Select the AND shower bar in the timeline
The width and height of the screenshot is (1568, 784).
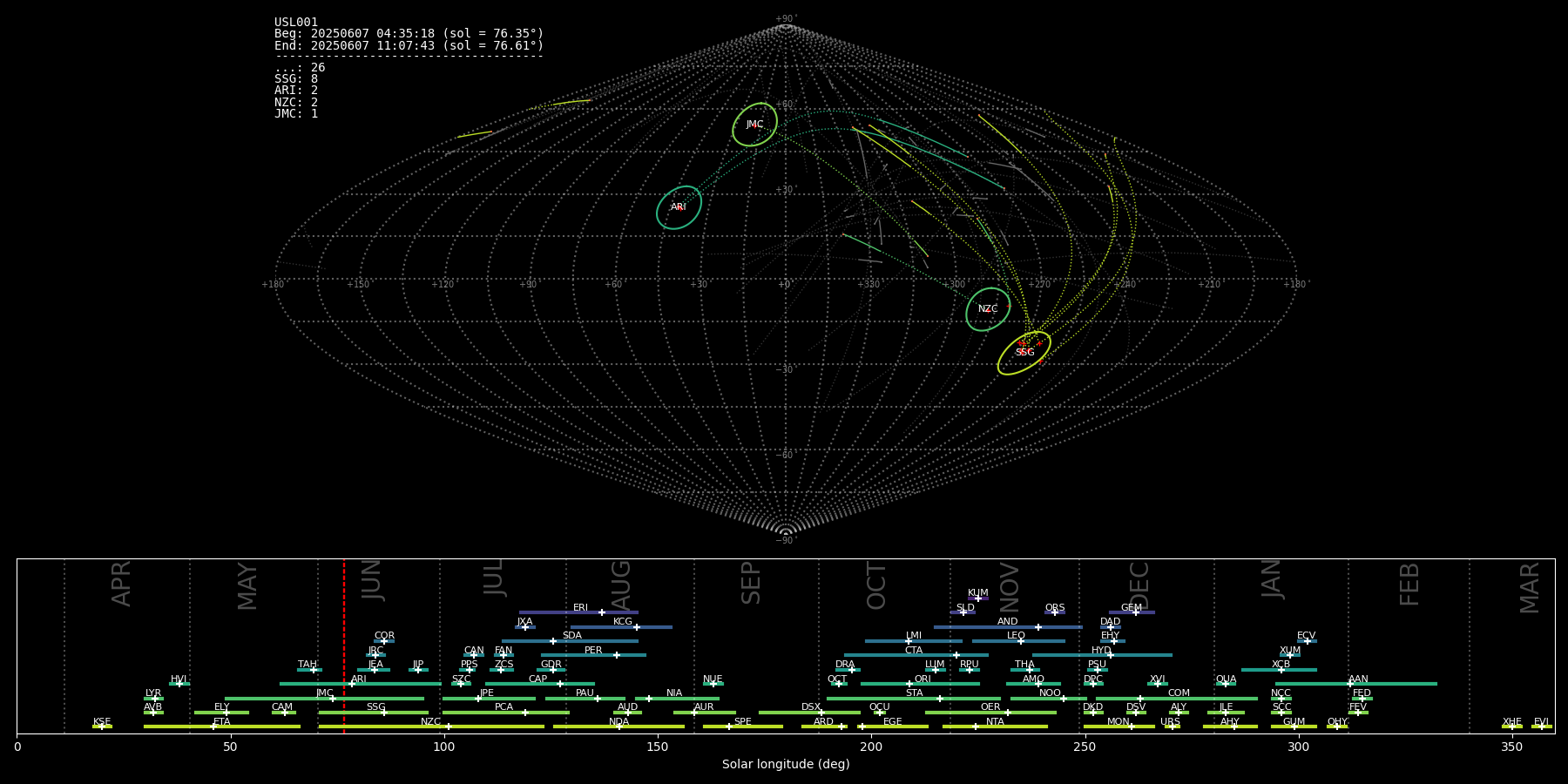click(1008, 626)
